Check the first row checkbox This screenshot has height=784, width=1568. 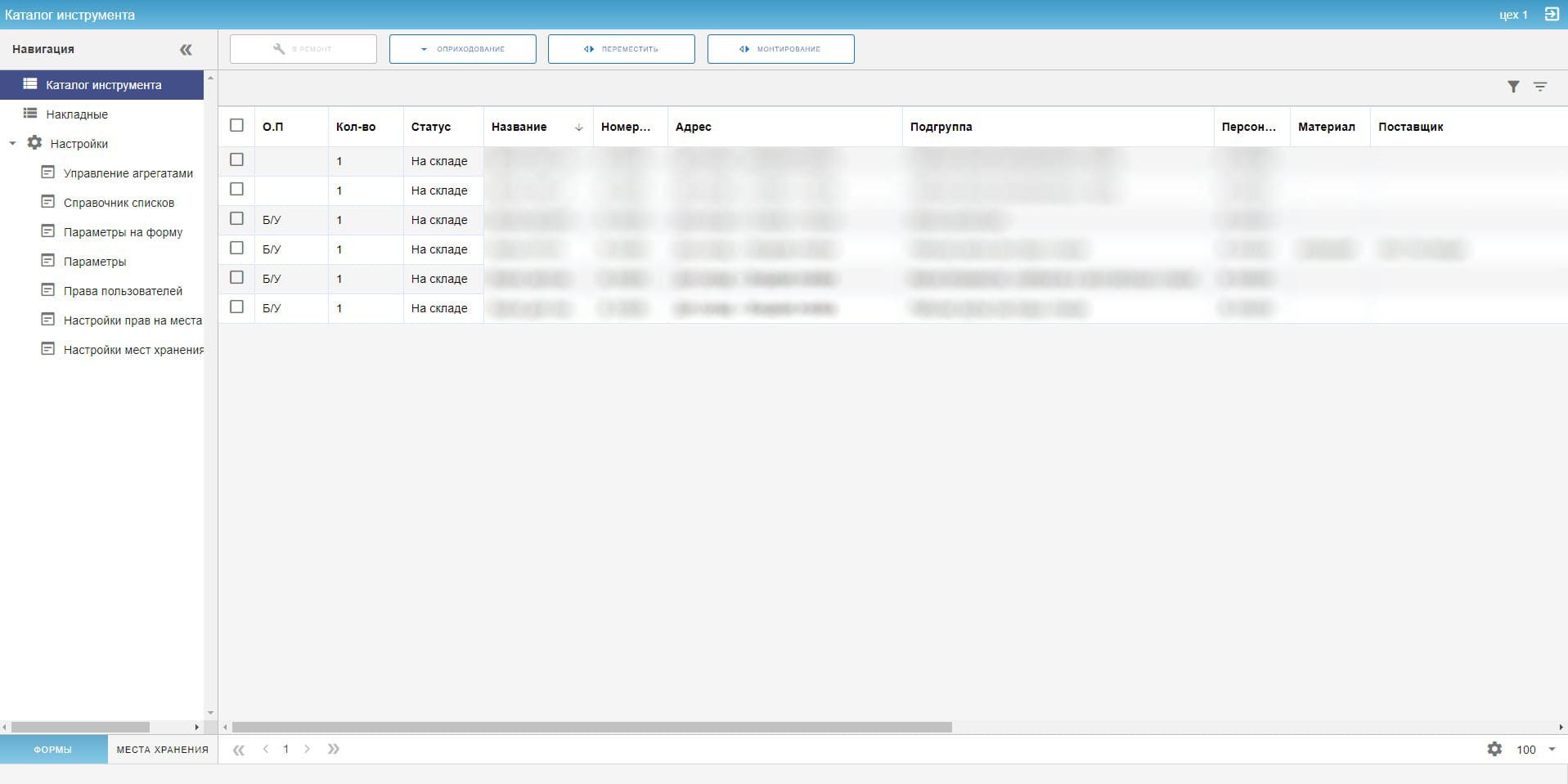(237, 160)
